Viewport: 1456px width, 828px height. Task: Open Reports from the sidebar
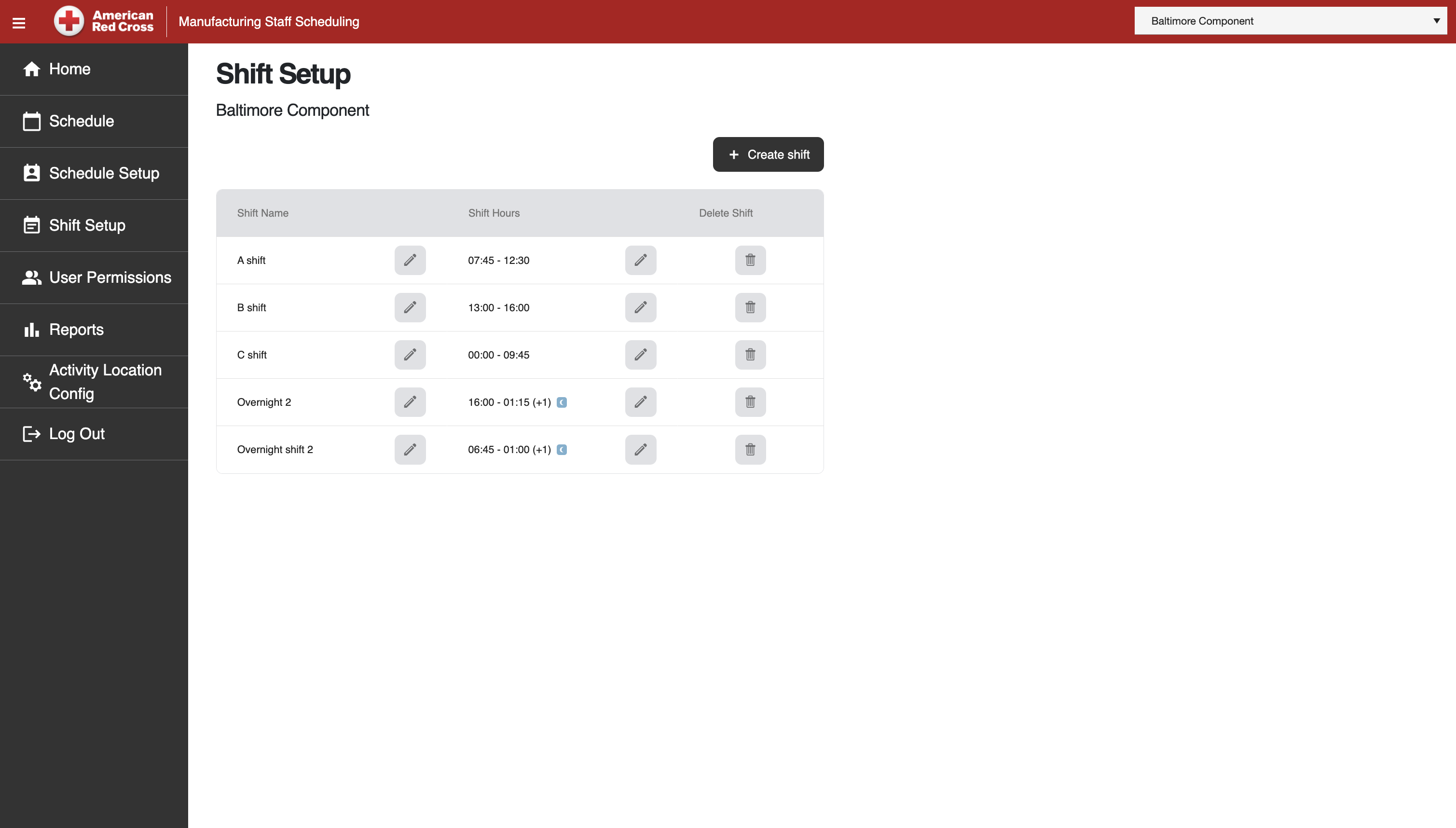pyautogui.click(x=94, y=330)
